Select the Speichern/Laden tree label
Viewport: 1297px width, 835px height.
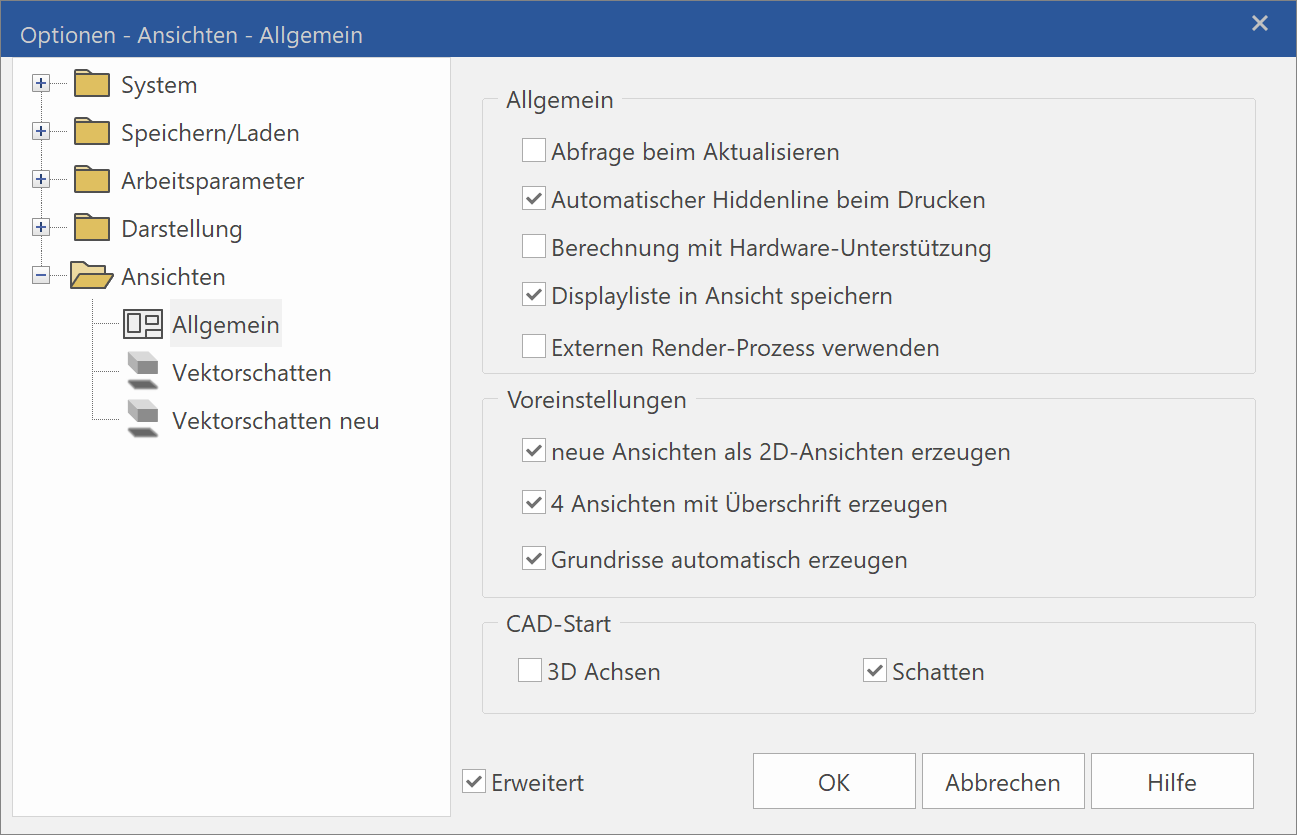tap(210, 133)
